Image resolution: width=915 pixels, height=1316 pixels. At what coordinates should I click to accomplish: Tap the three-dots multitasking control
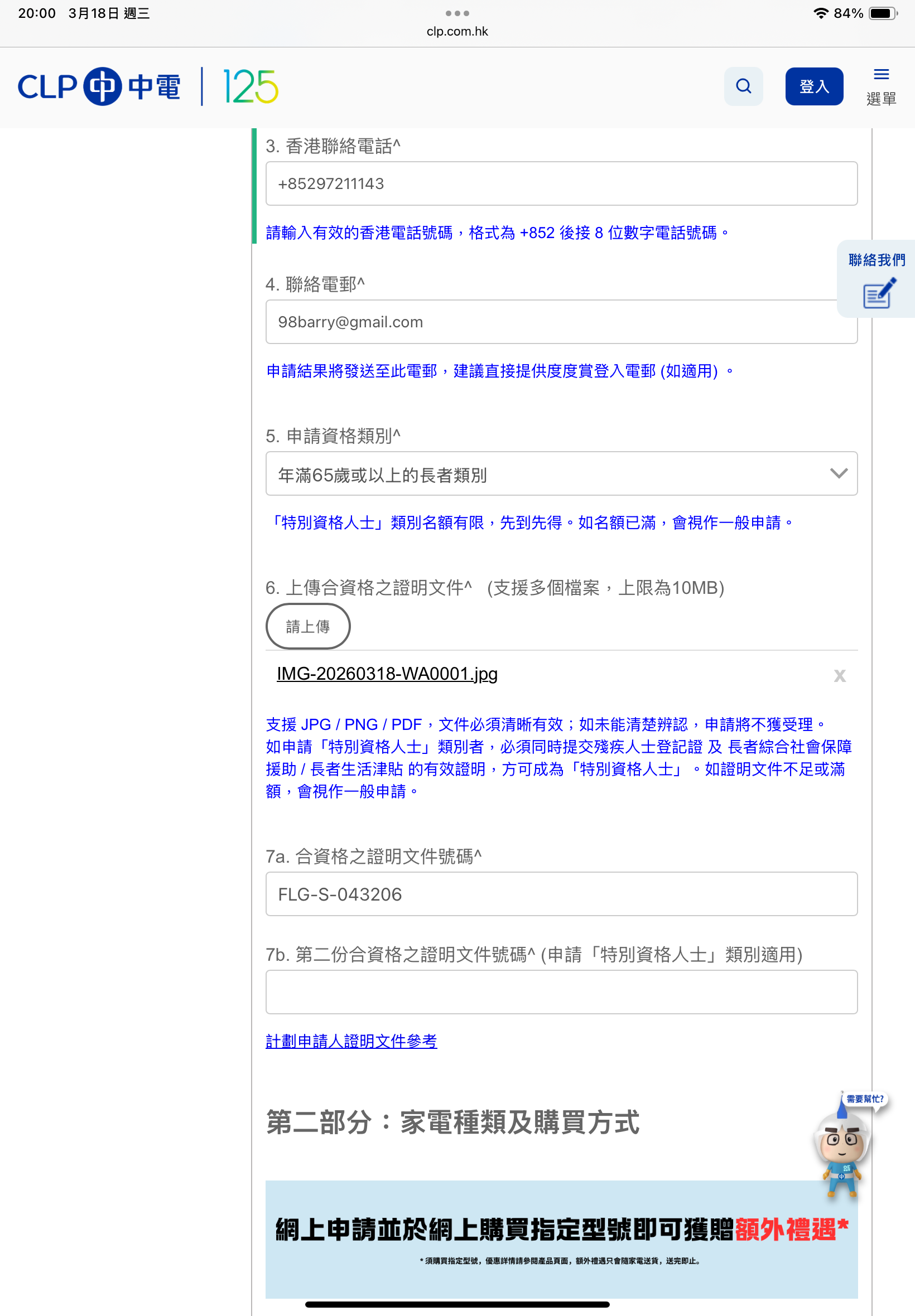(457, 13)
